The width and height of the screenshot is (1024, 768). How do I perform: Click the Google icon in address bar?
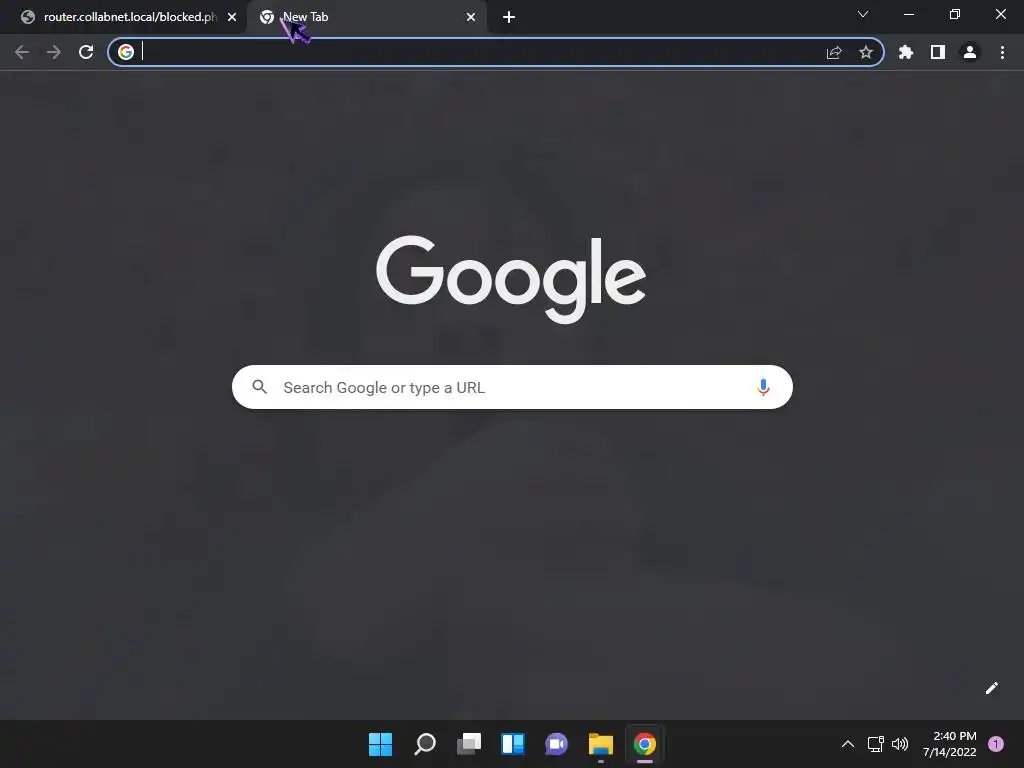pos(126,52)
